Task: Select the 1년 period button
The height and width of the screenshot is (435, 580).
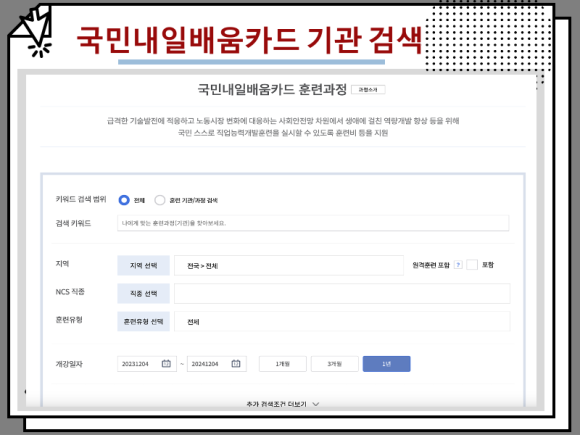Action: pyautogui.click(x=387, y=364)
